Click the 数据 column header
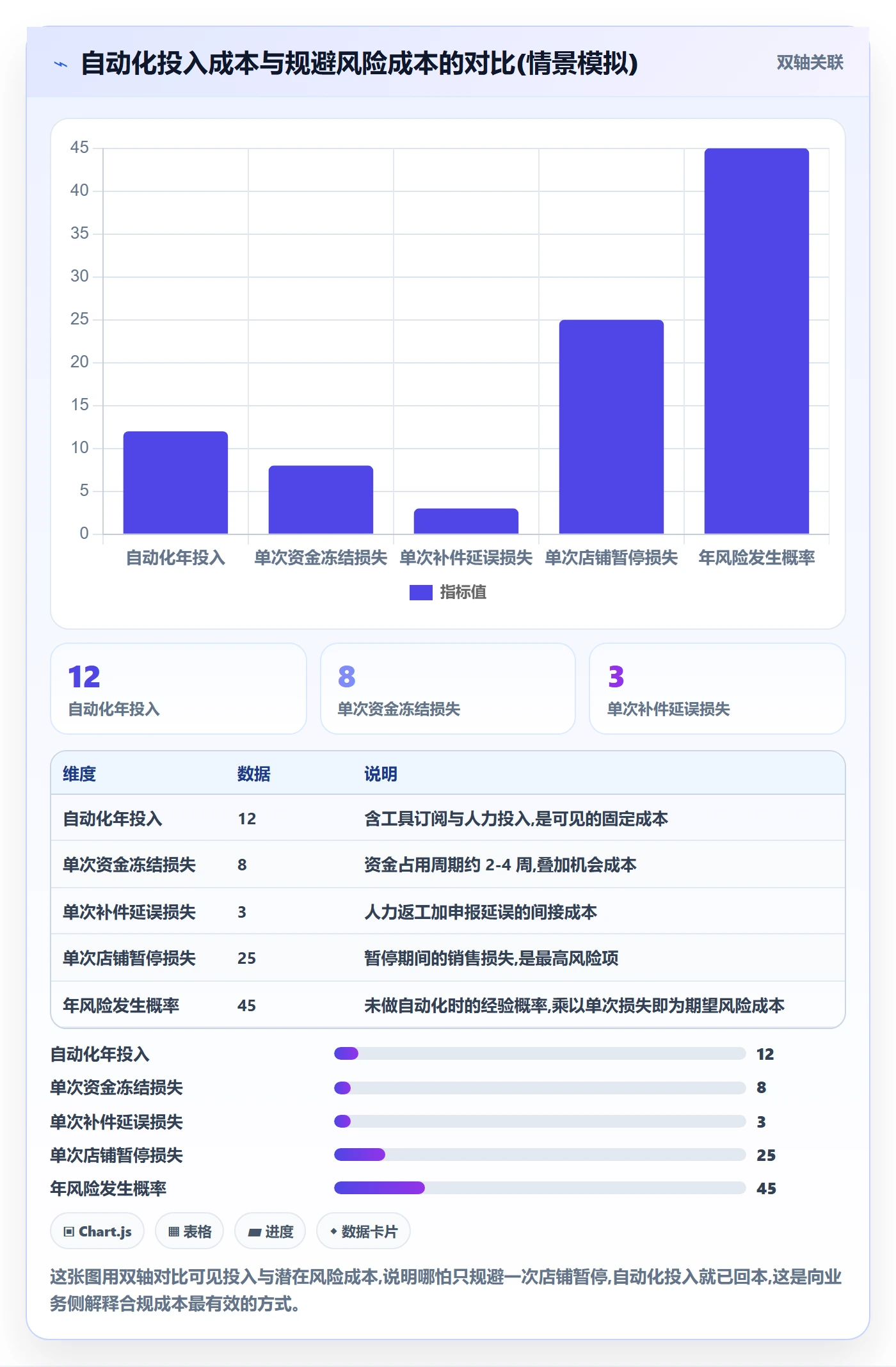Viewport: 896px width, 1367px height. (254, 774)
